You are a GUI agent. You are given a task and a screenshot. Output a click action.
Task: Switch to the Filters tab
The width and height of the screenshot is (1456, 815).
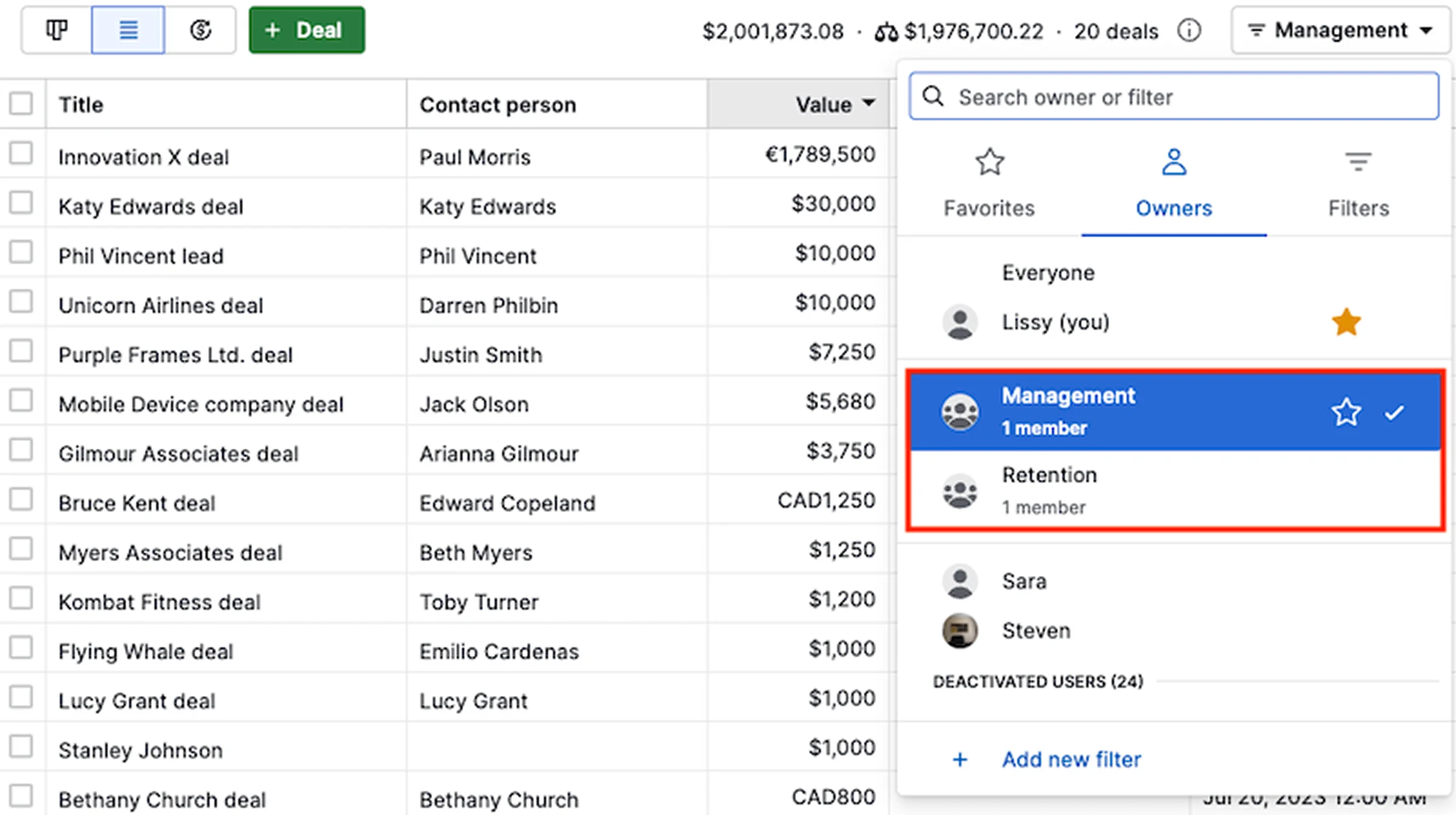[x=1358, y=182]
